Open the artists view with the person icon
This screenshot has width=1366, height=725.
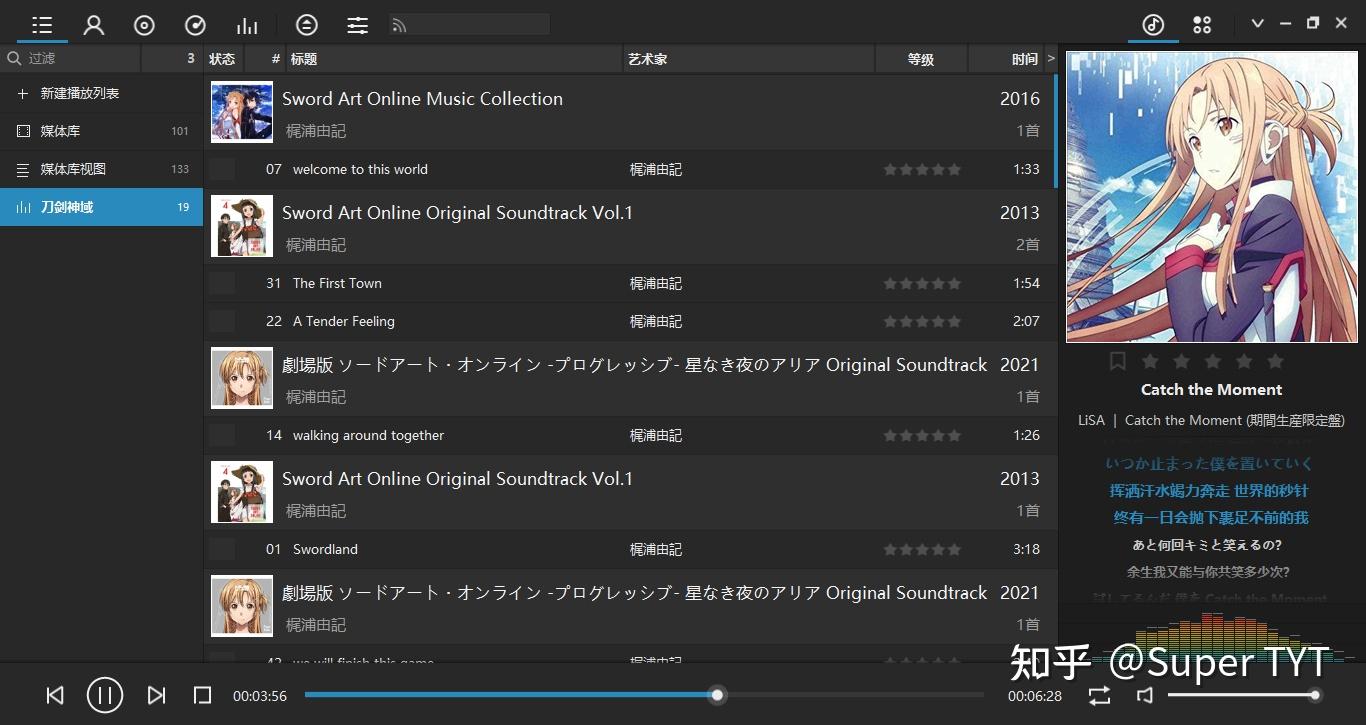coord(93,24)
